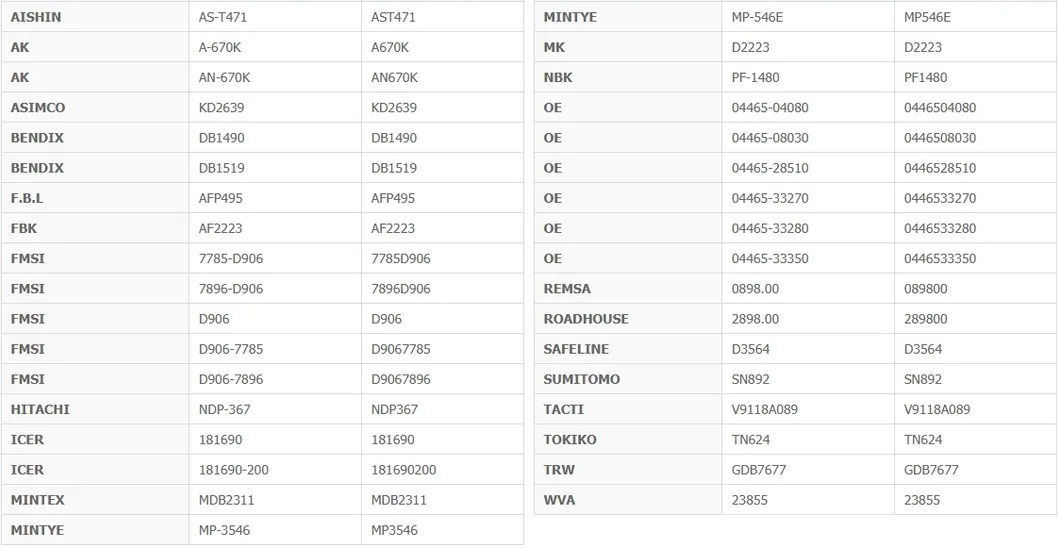Click ICER number 181690-200
The image size is (1058, 548).
point(233,470)
